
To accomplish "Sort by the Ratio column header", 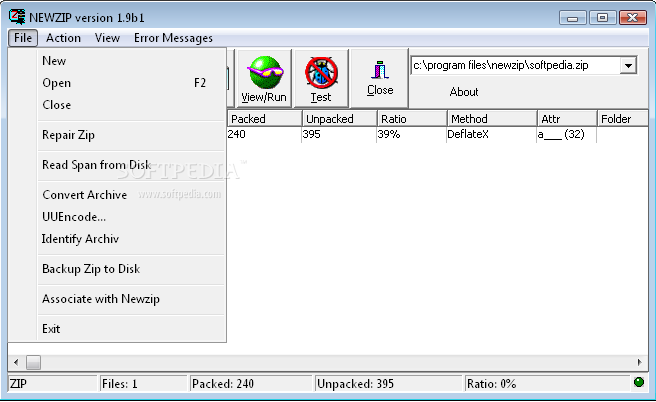I will 412,119.
